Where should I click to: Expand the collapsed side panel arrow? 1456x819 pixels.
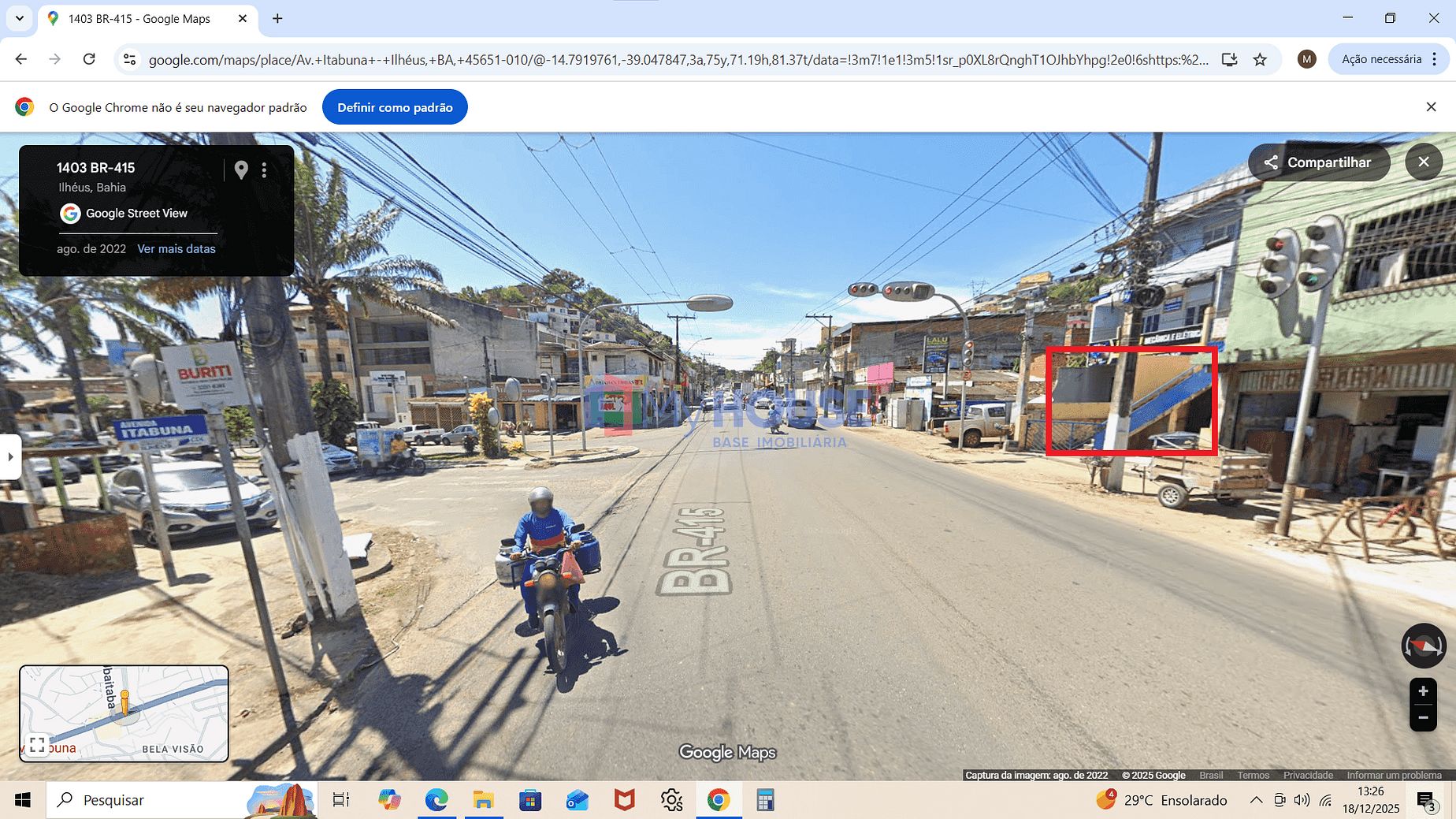point(9,456)
